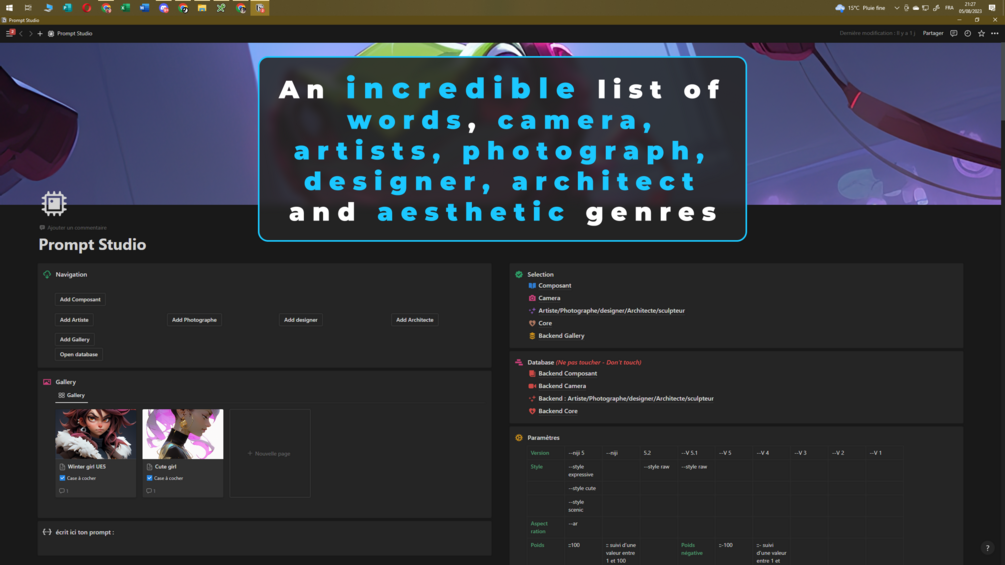Open Winter girl UE5 gallery thumbnail
Image resolution: width=1005 pixels, height=565 pixels.
[96, 434]
